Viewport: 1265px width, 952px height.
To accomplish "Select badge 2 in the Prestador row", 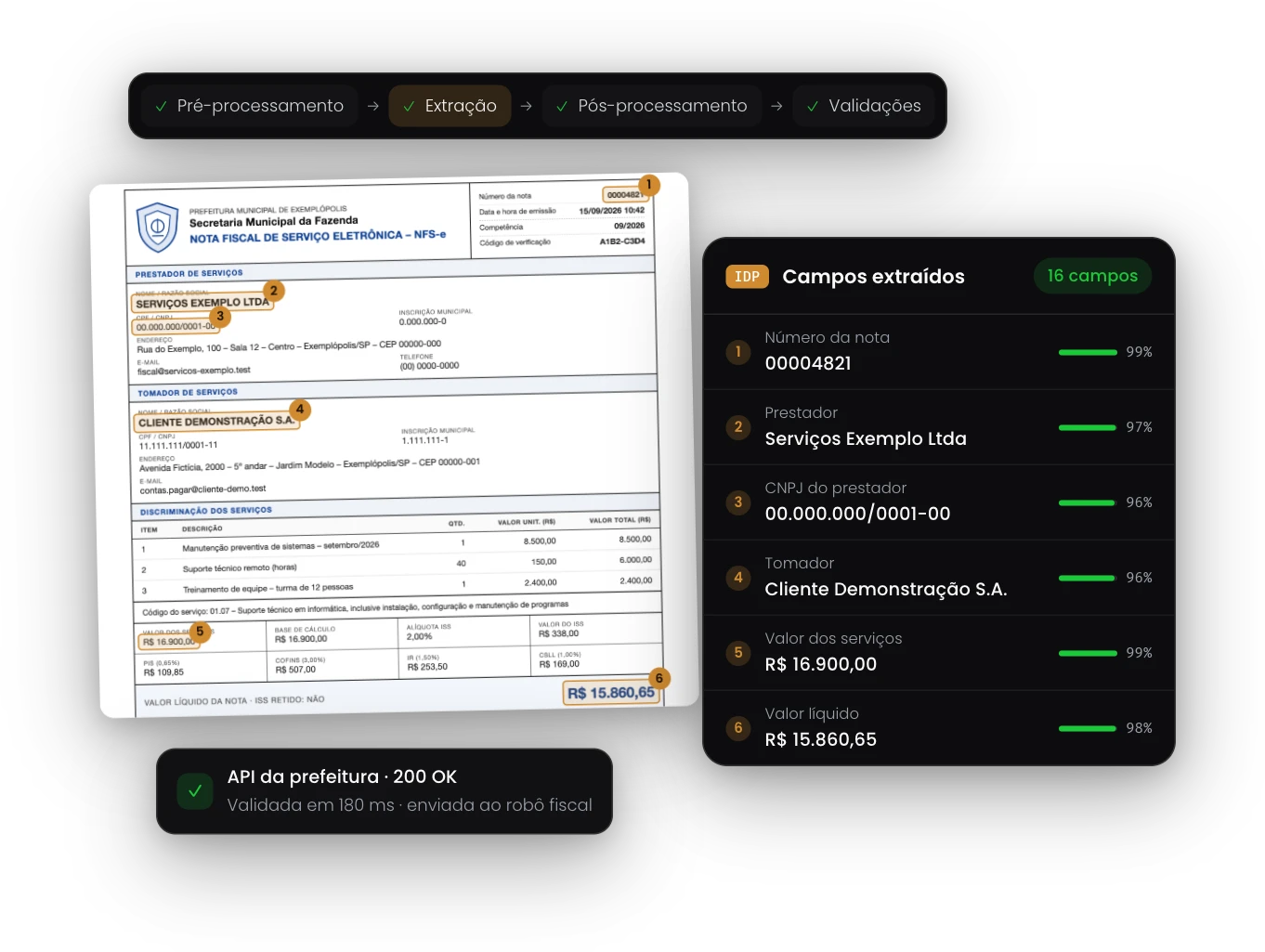I will 738,427.
